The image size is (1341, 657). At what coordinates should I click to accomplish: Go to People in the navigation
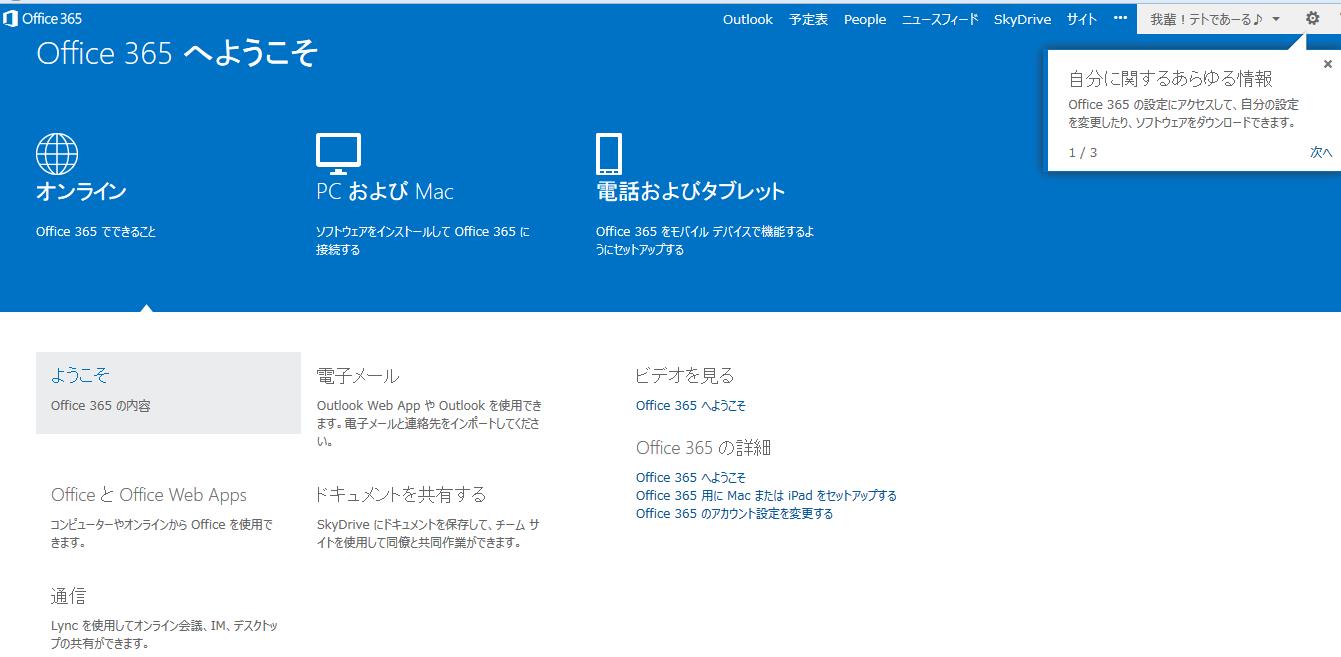[865, 19]
